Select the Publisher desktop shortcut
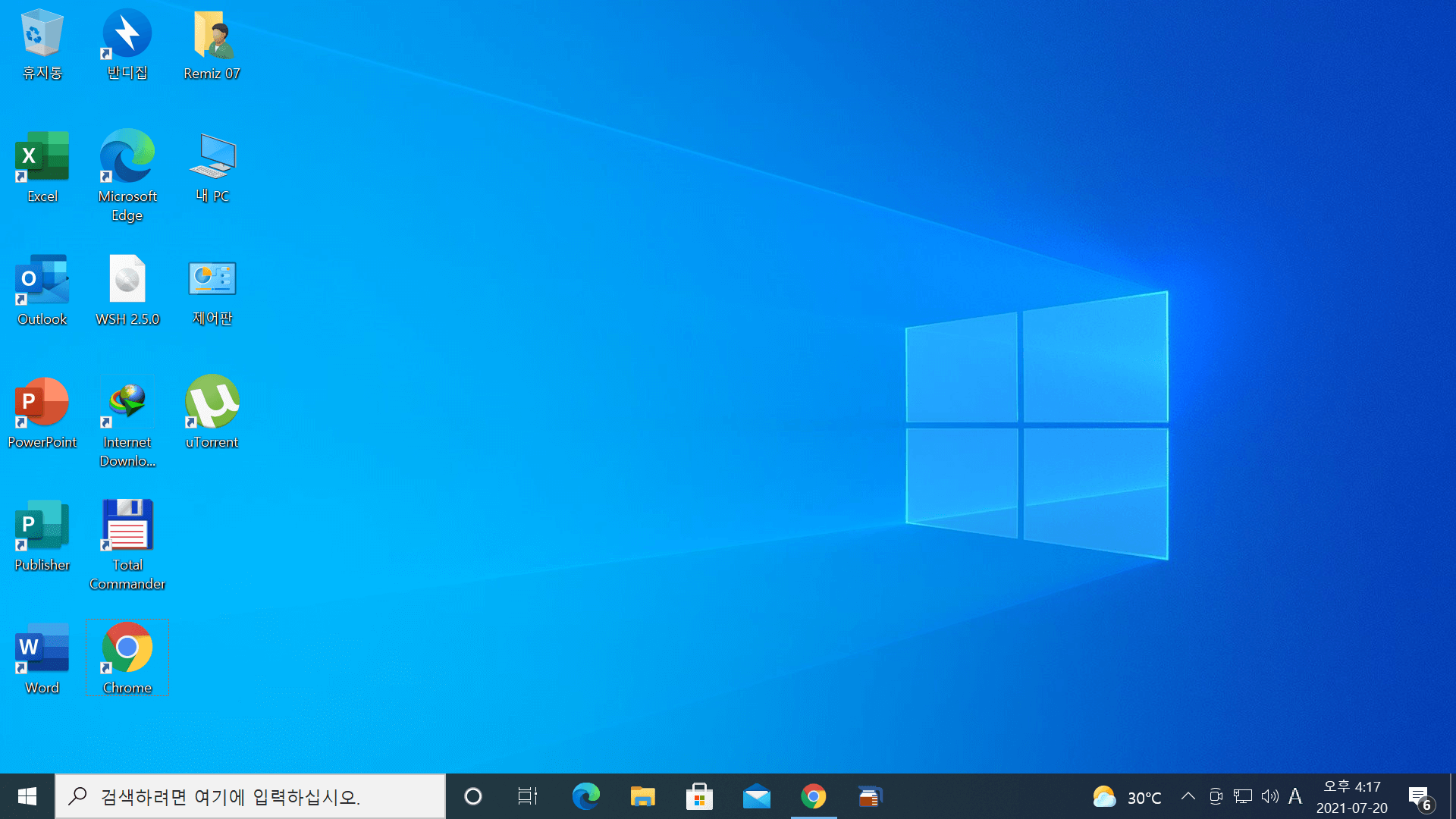The width and height of the screenshot is (1456, 819). (x=42, y=535)
